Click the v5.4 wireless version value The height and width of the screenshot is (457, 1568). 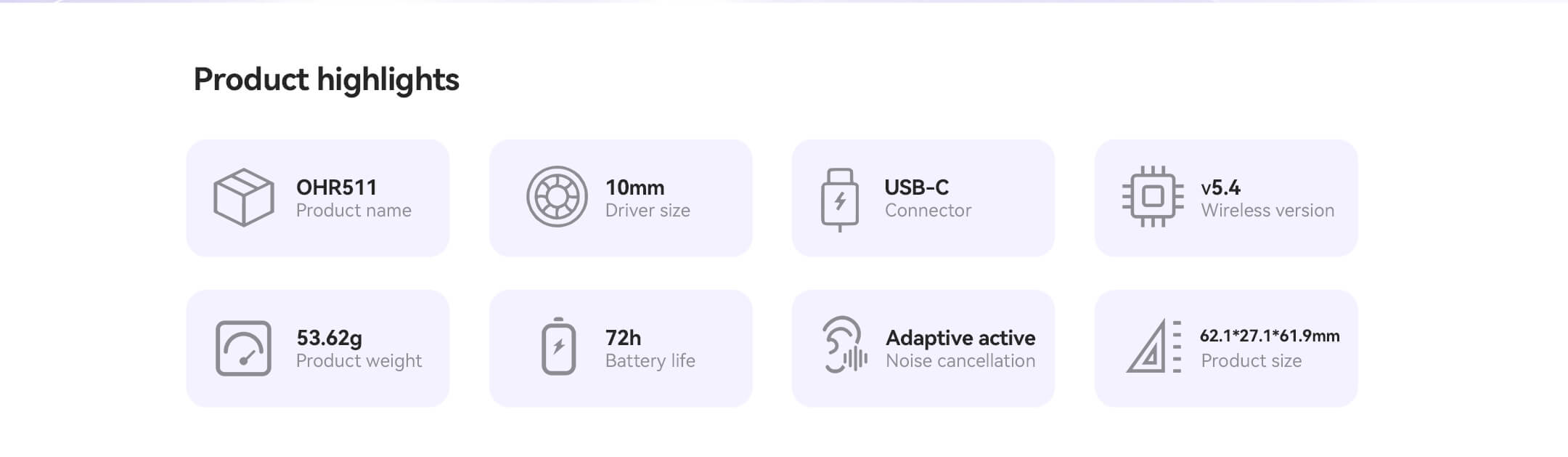pyautogui.click(x=1220, y=187)
